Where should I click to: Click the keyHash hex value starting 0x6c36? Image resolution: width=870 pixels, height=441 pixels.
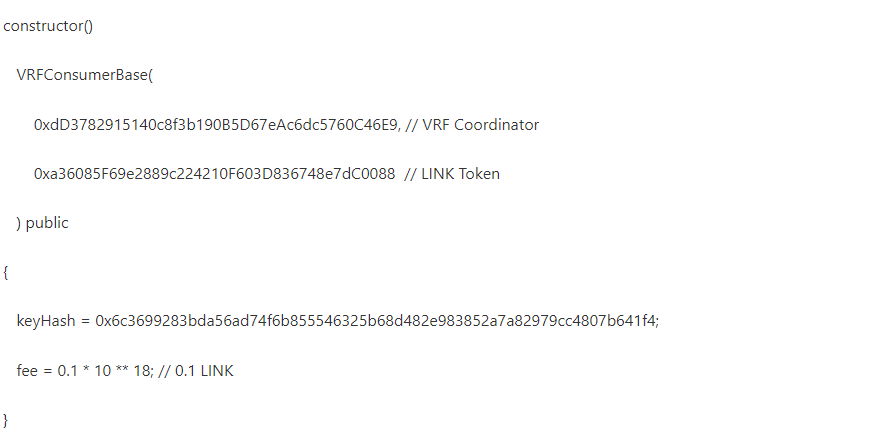[377, 321]
